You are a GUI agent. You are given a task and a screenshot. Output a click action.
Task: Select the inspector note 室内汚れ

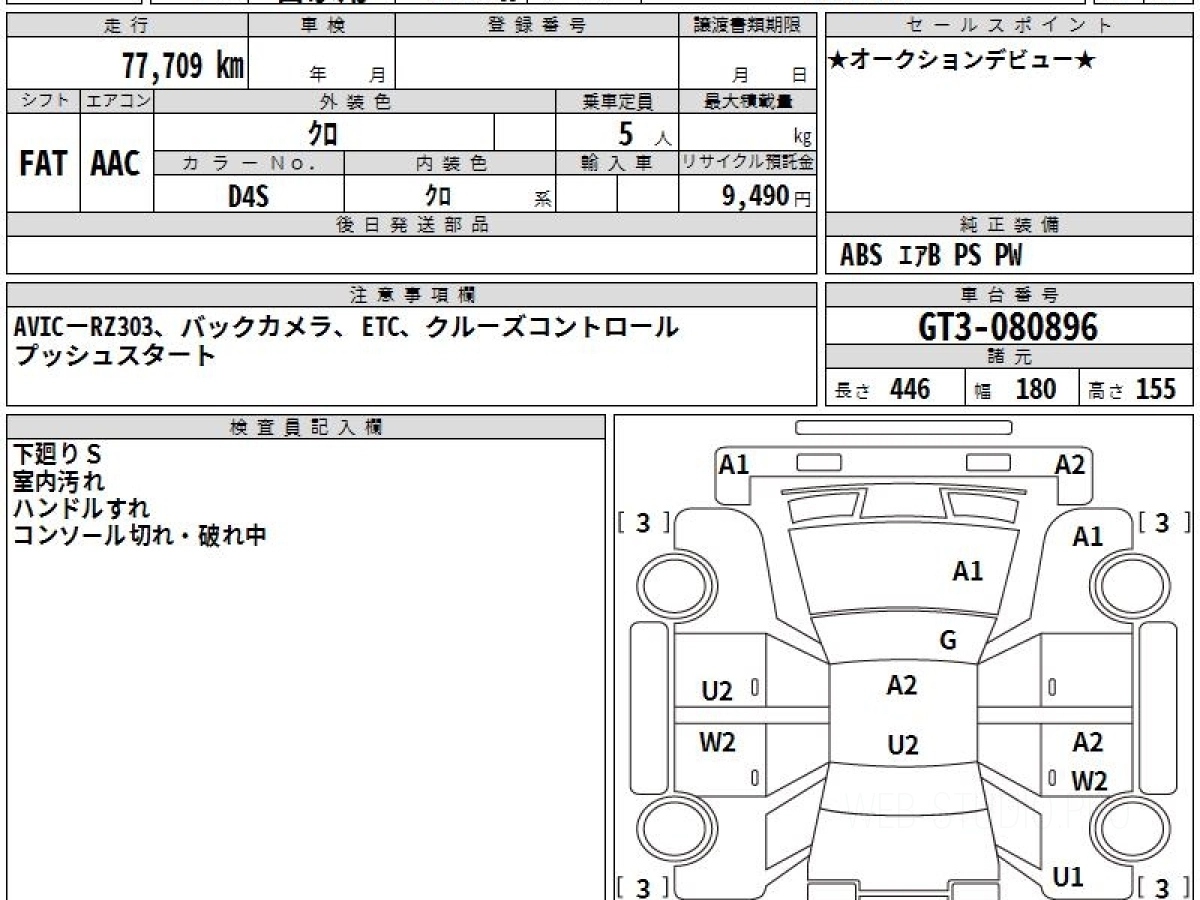coord(58,482)
